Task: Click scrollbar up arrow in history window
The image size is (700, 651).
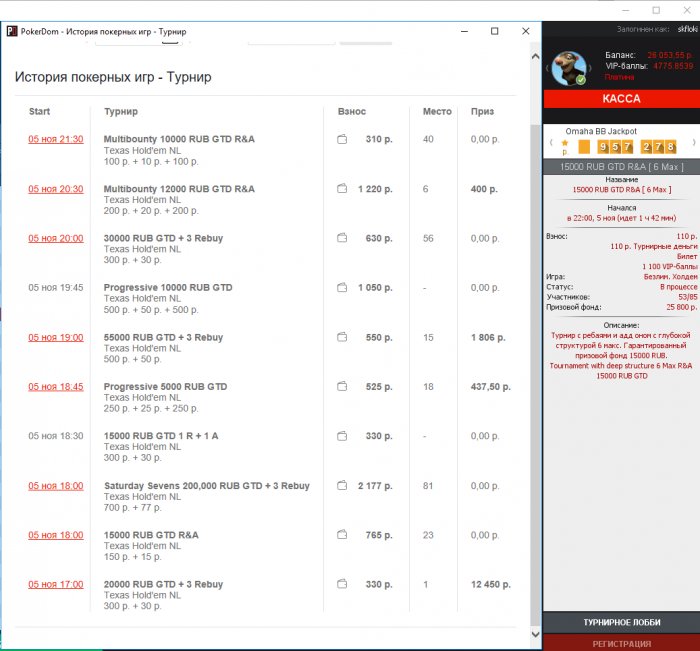Action: [535, 56]
